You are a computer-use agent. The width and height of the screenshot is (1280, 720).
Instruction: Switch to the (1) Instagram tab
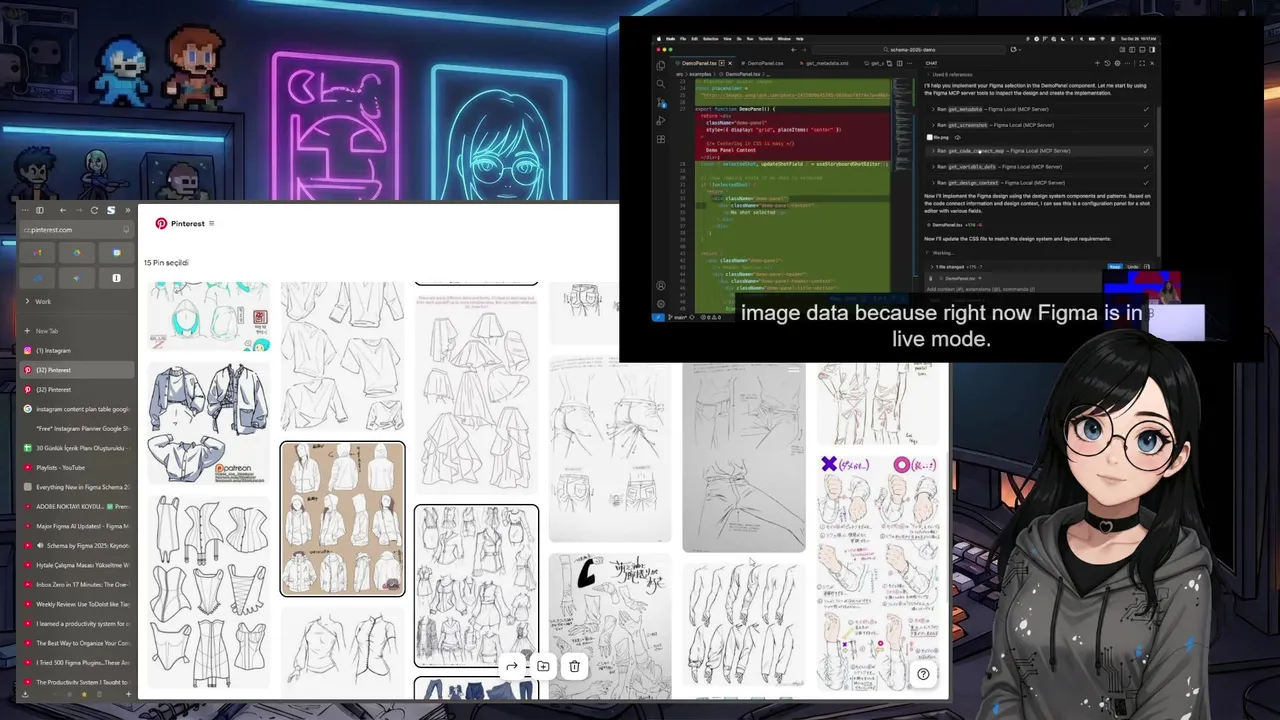[x=76, y=350]
